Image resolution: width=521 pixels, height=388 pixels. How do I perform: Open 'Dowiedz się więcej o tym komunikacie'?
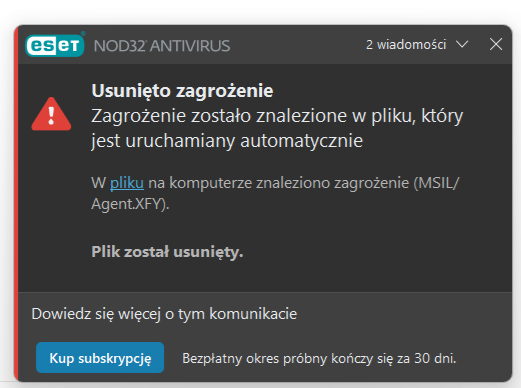pyautogui.click(x=164, y=314)
